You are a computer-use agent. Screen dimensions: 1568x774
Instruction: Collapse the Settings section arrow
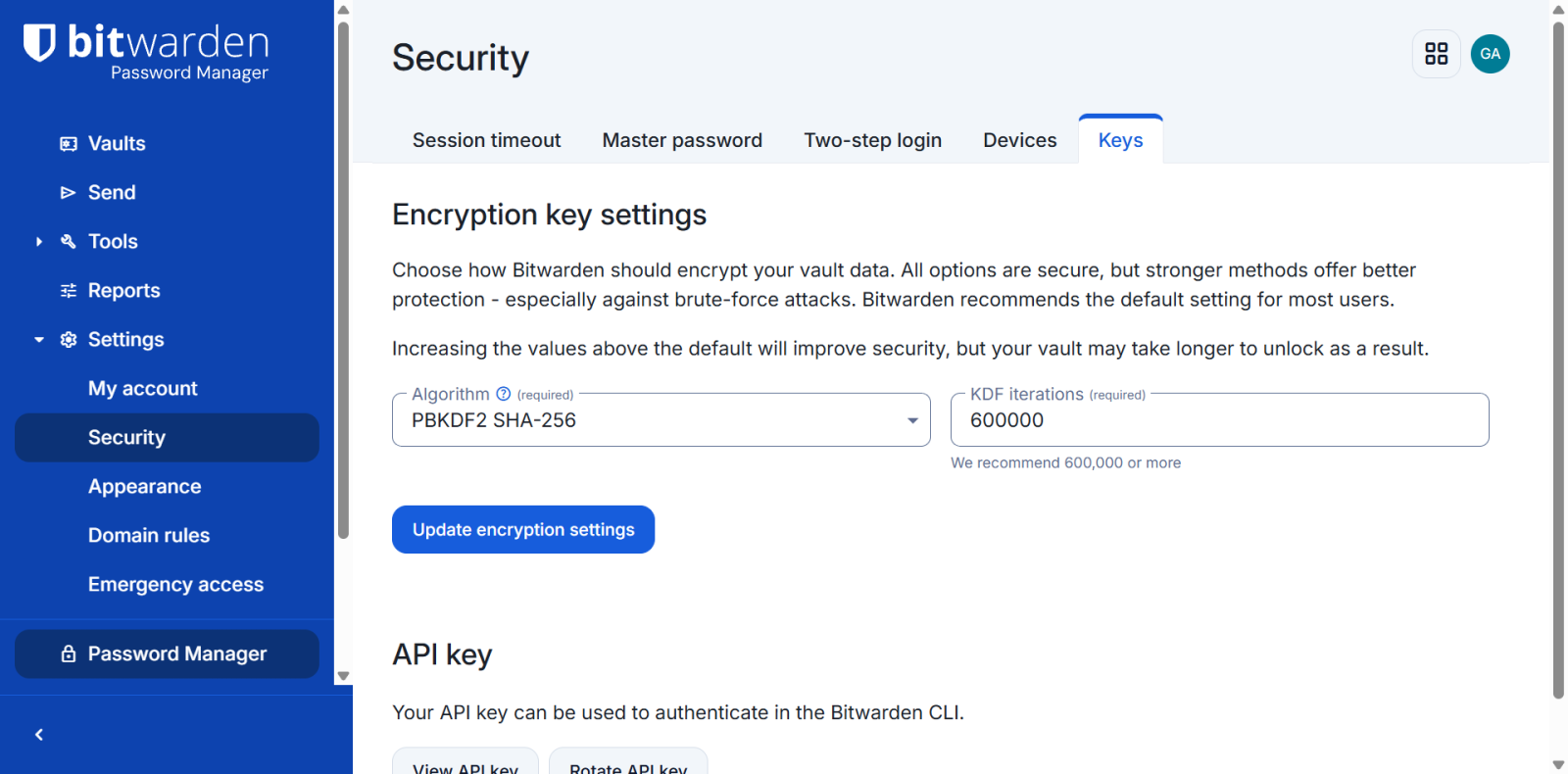coord(39,340)
